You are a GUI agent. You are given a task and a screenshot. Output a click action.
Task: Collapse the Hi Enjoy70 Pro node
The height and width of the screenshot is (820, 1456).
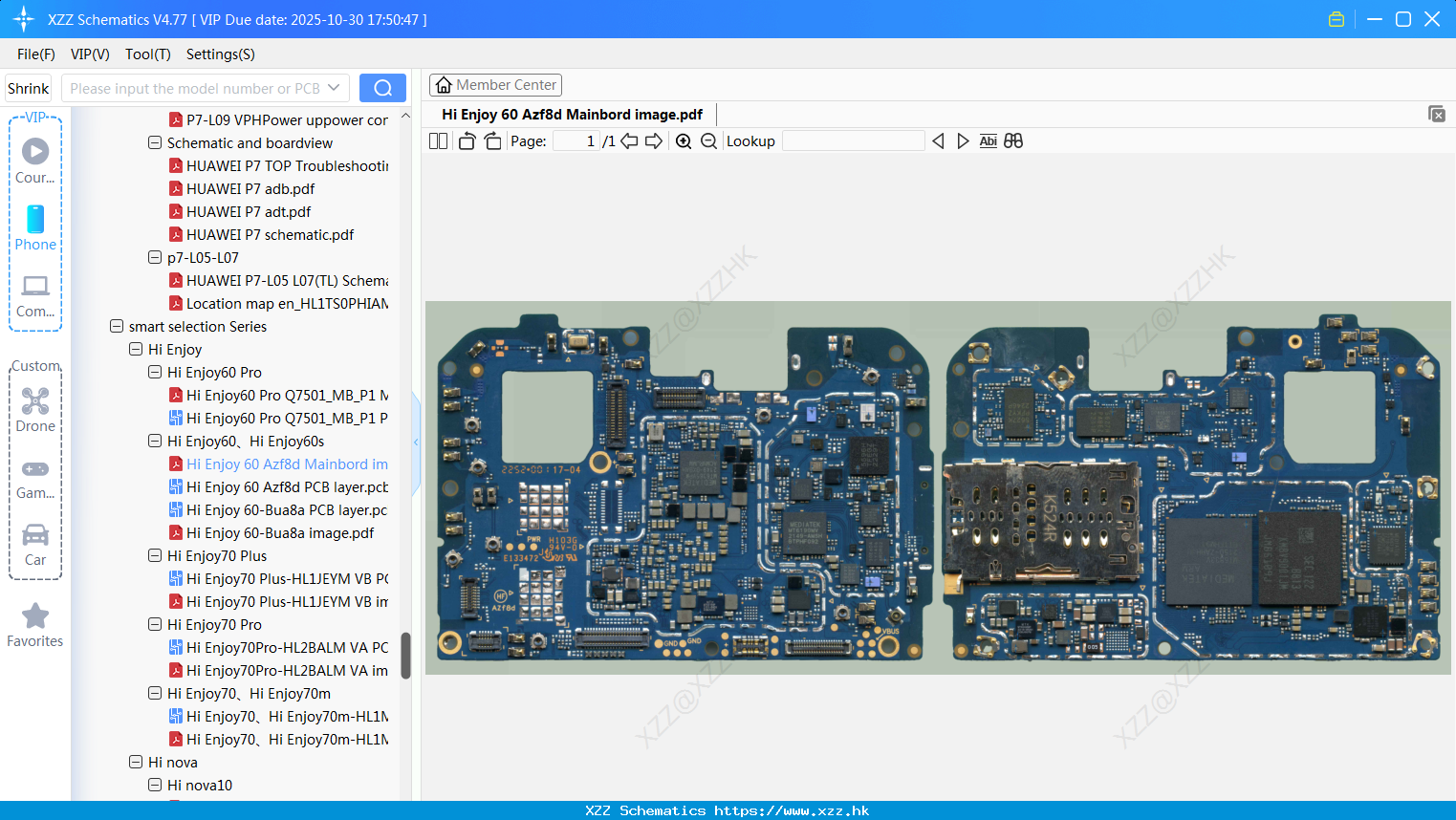[155, 624]
